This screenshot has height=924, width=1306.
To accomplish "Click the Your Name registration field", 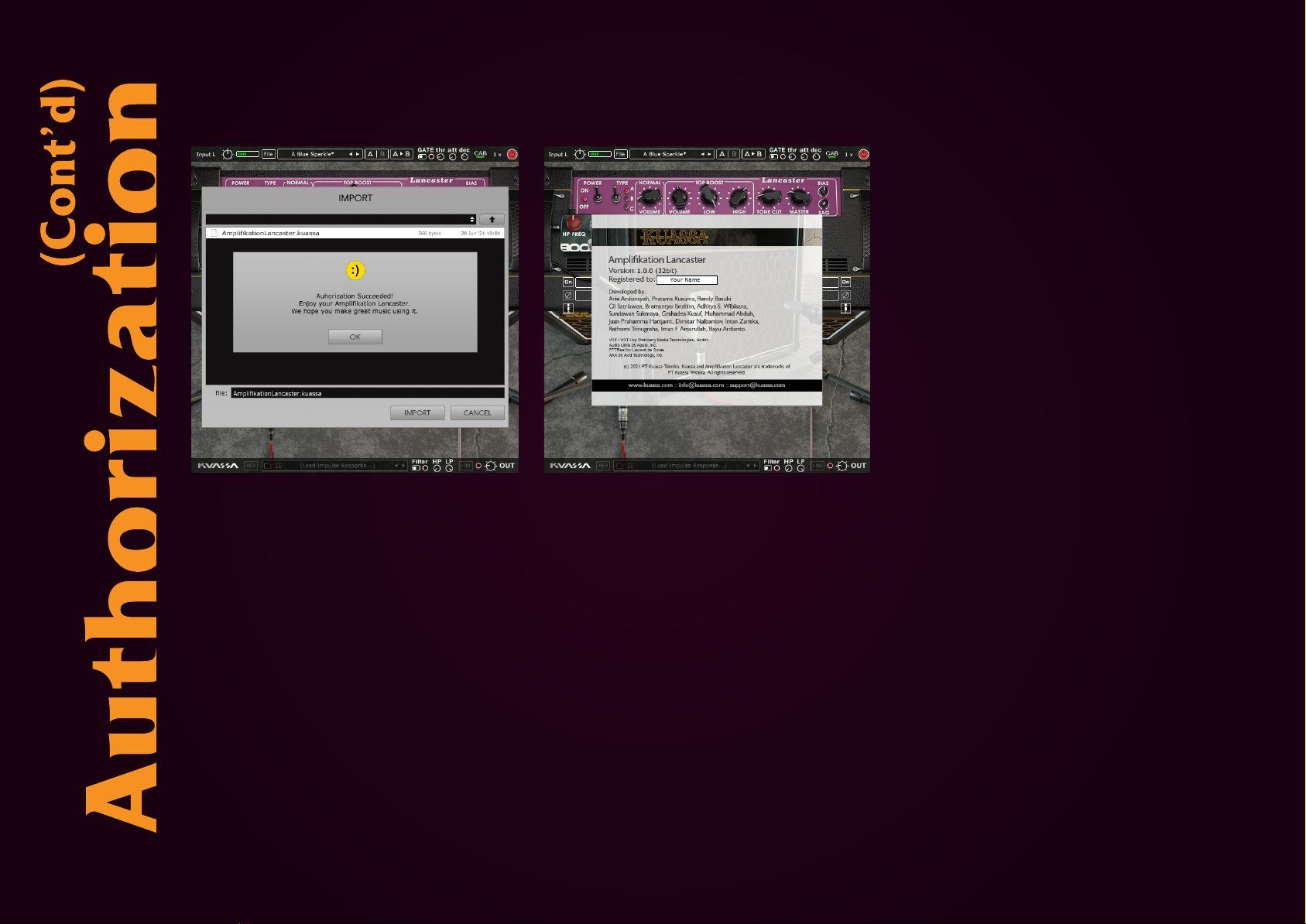I will [x=687, y=280].
